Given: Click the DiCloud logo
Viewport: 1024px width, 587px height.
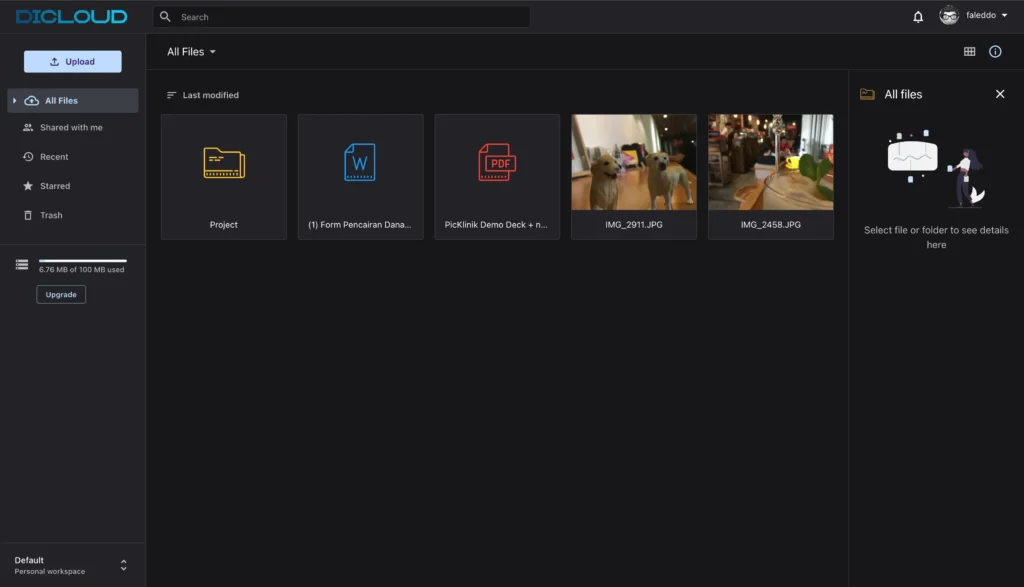Looking at the screenshot, I should [71, 17].
